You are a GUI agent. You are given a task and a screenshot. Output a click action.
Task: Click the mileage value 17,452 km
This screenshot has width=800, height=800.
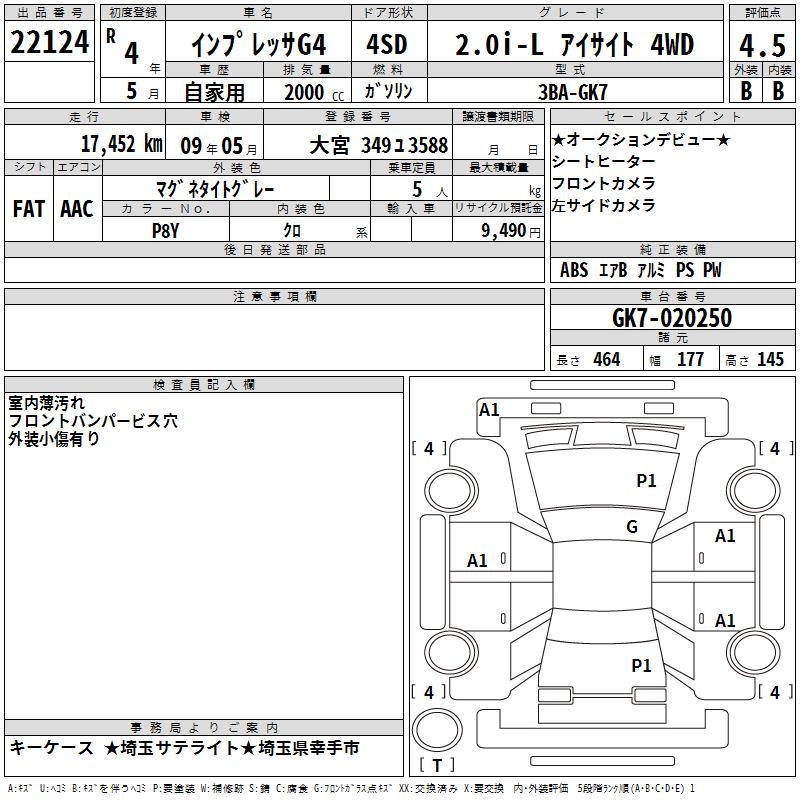point(121,144)
